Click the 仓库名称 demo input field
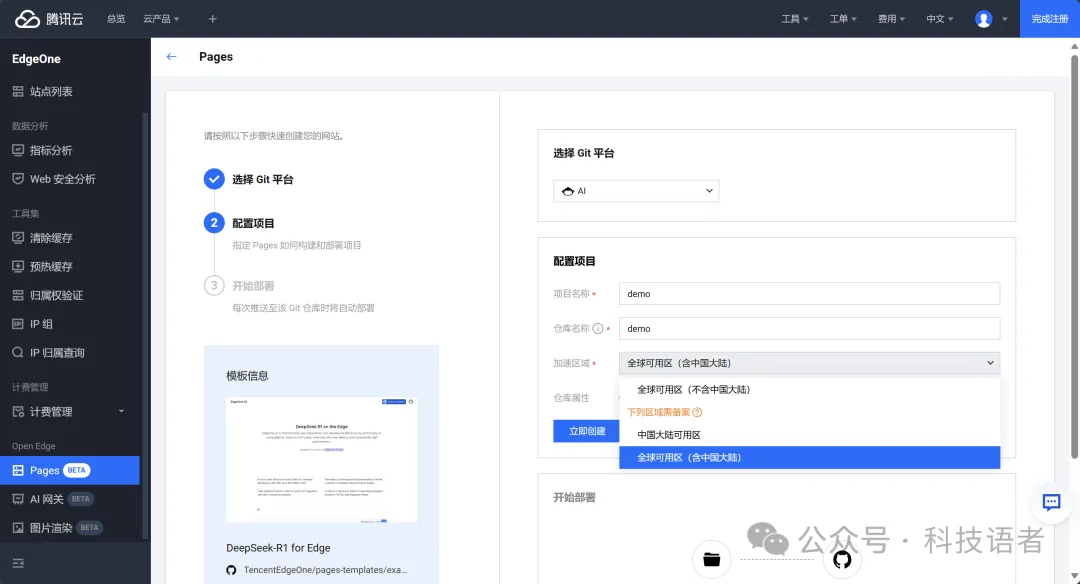The image size is (1080, 584). (x=809, y=328)
